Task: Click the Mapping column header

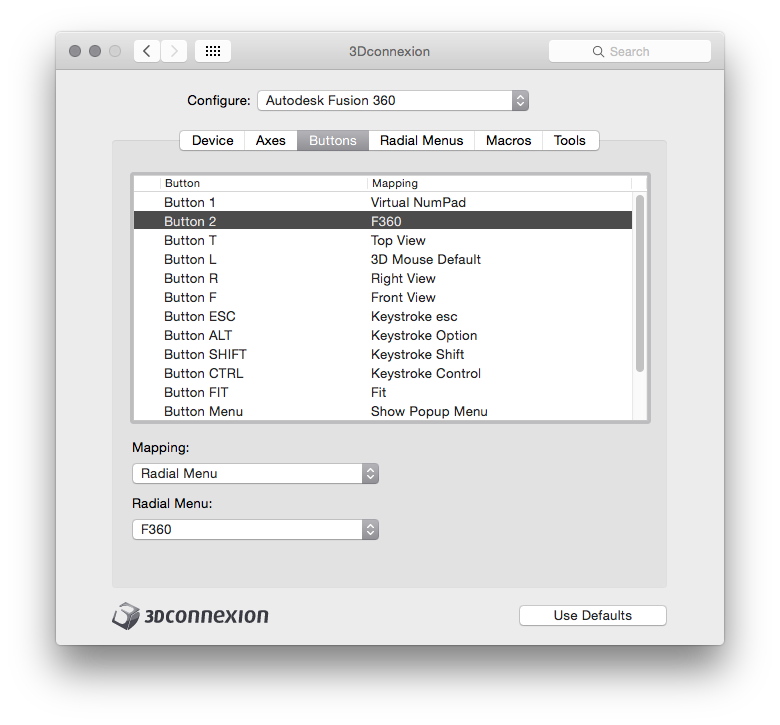Action: tap(499, 183)
